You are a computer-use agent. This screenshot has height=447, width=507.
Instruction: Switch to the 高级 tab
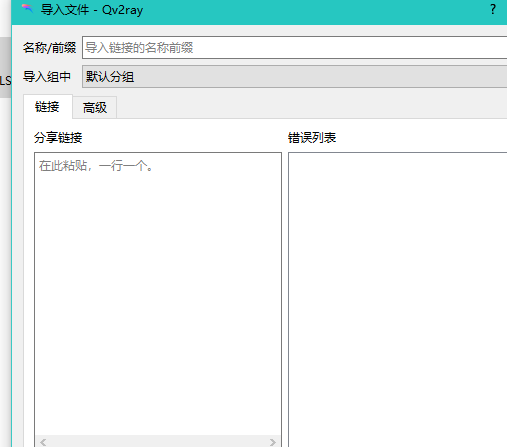coord(95,108)
